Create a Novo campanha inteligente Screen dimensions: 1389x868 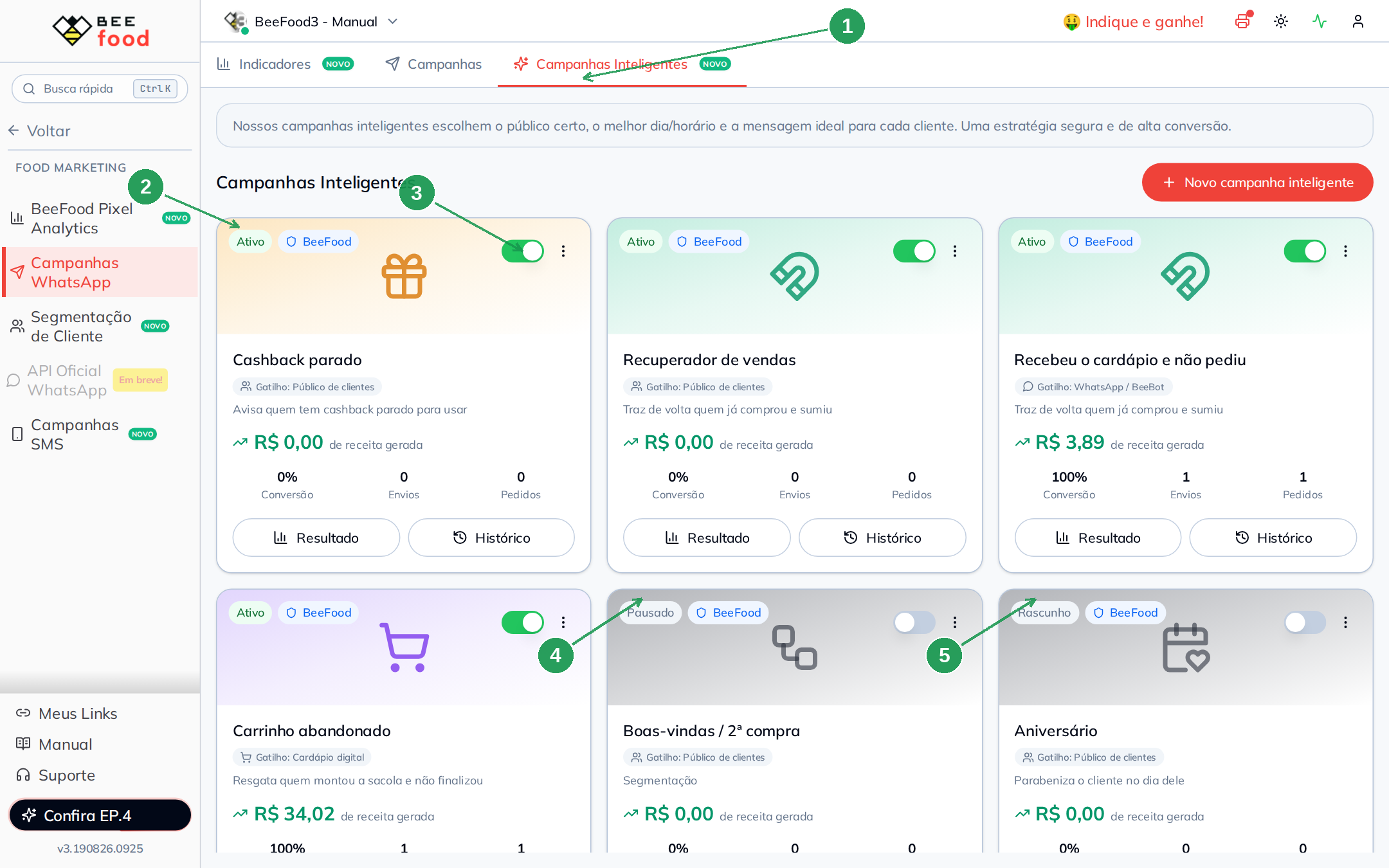[x=1257, y=182]
